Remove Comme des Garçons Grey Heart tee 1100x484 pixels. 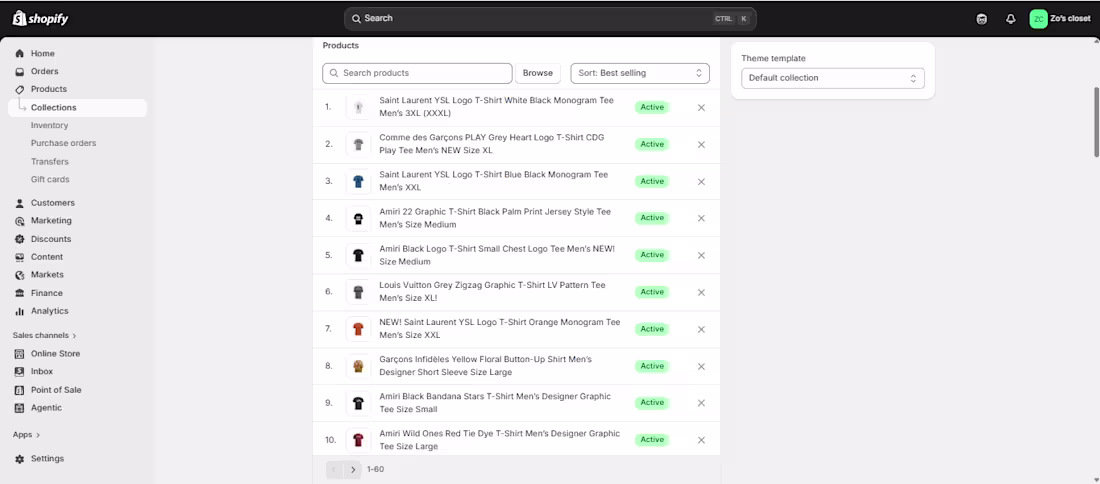pos(701,144)
